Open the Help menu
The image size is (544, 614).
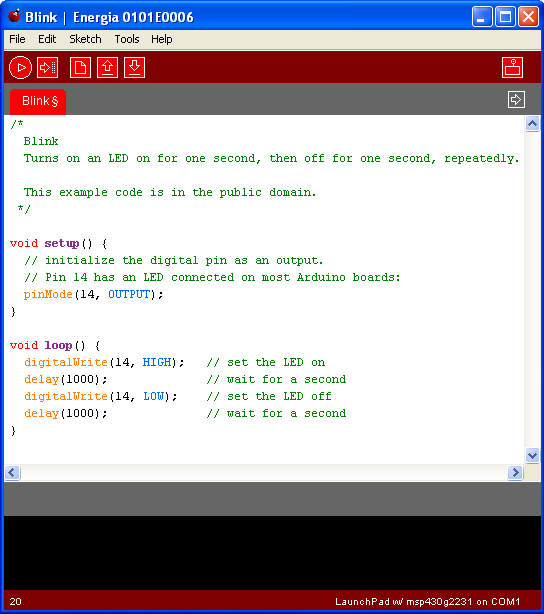[x=162, y=39]
